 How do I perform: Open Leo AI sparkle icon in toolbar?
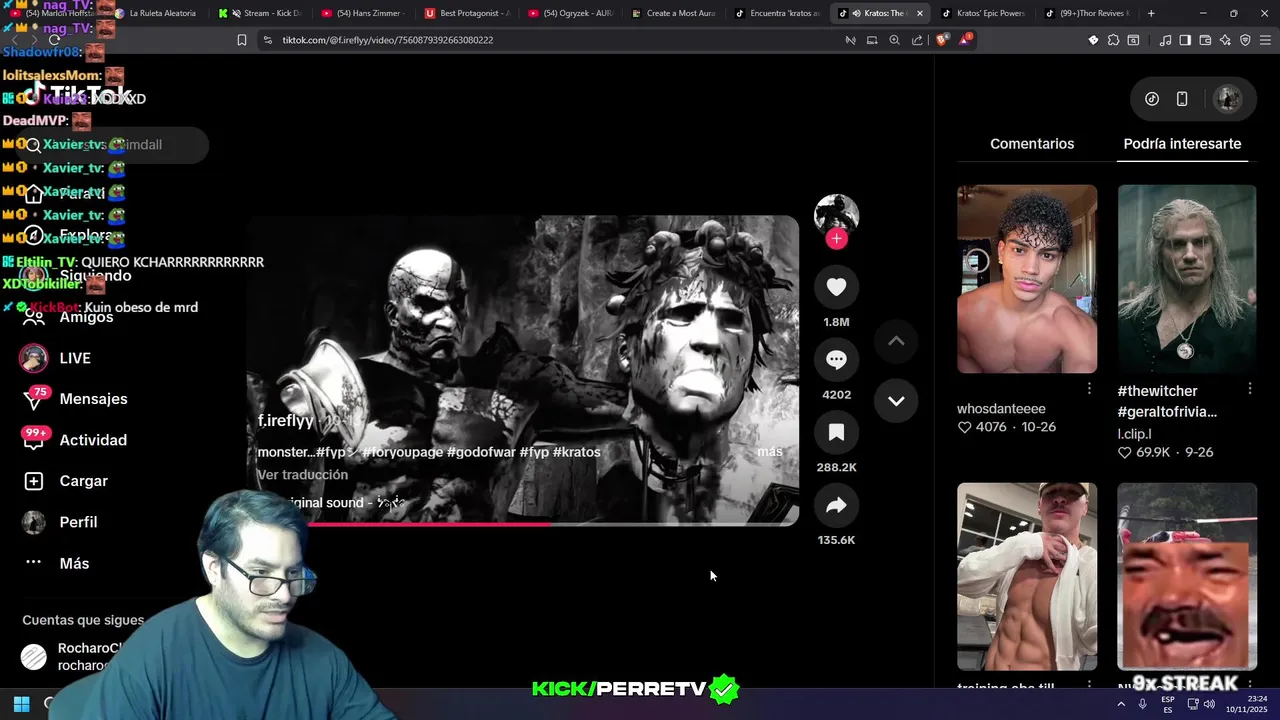(1225, 40)
